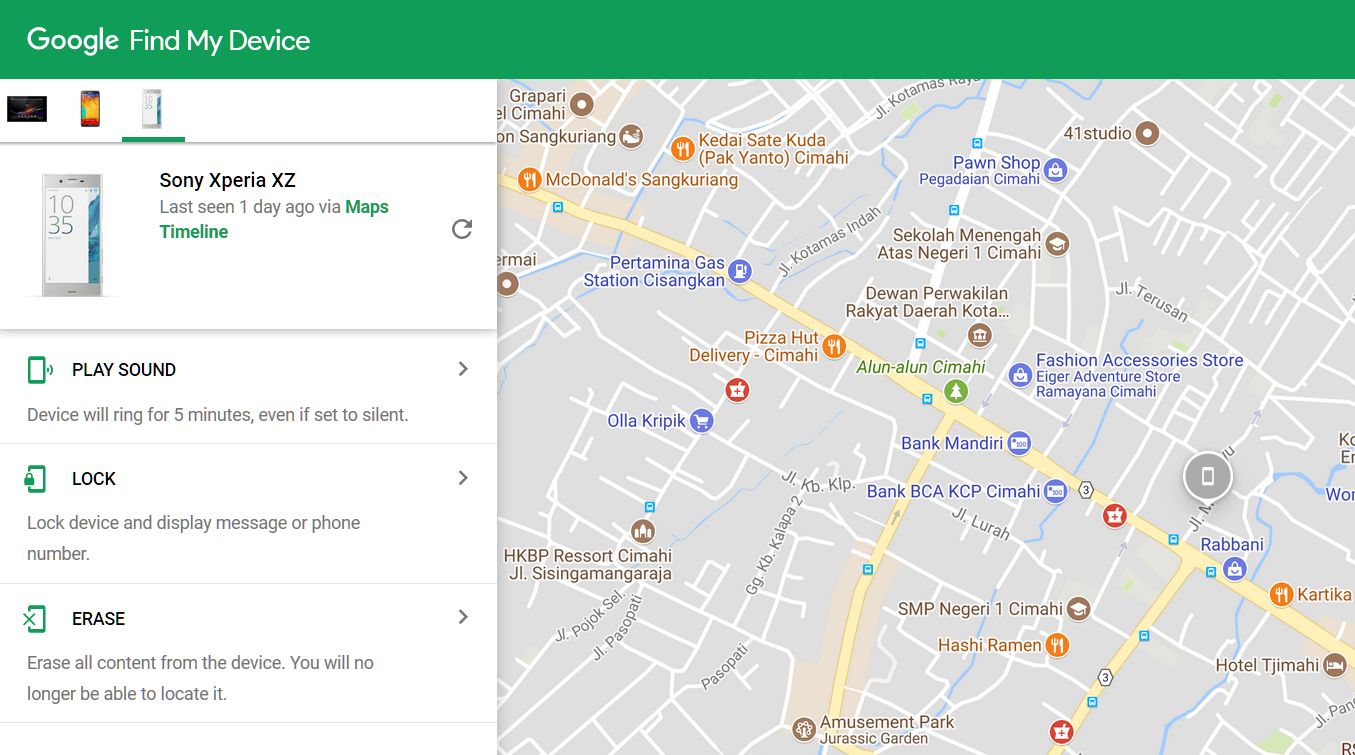Image resolution: width=1355 pixels, height=755 pixels.
Task: Click the Play Sound speaker phone icon
Action: [40, 370]
